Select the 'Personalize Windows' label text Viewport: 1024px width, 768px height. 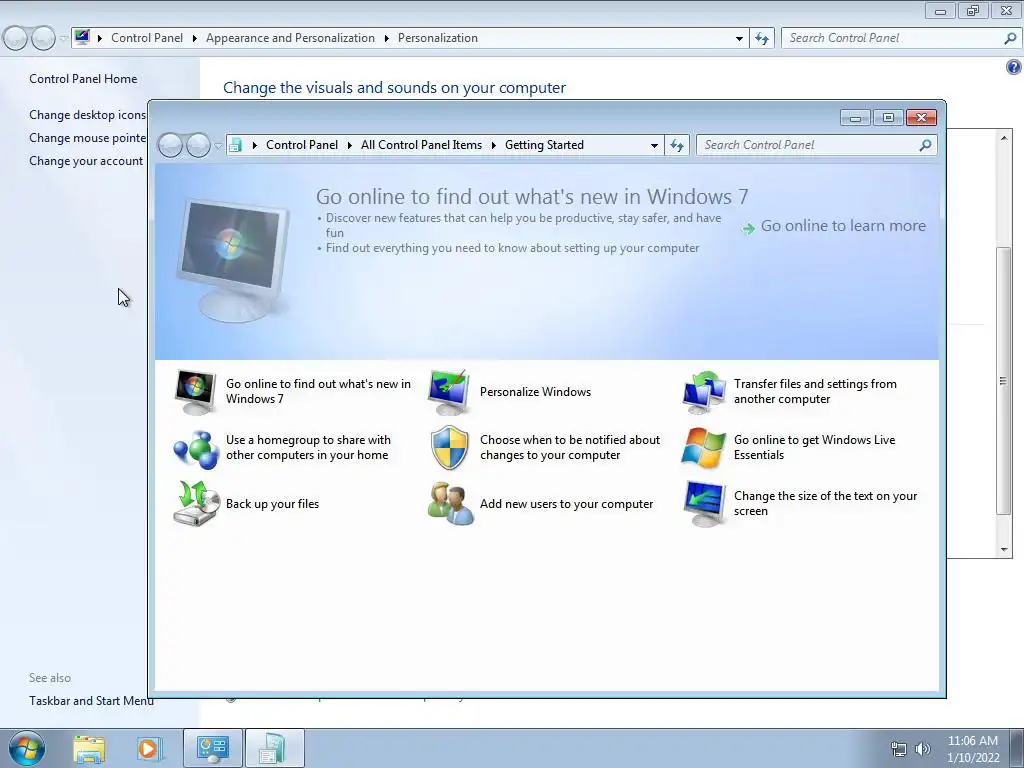click(536, 392)
